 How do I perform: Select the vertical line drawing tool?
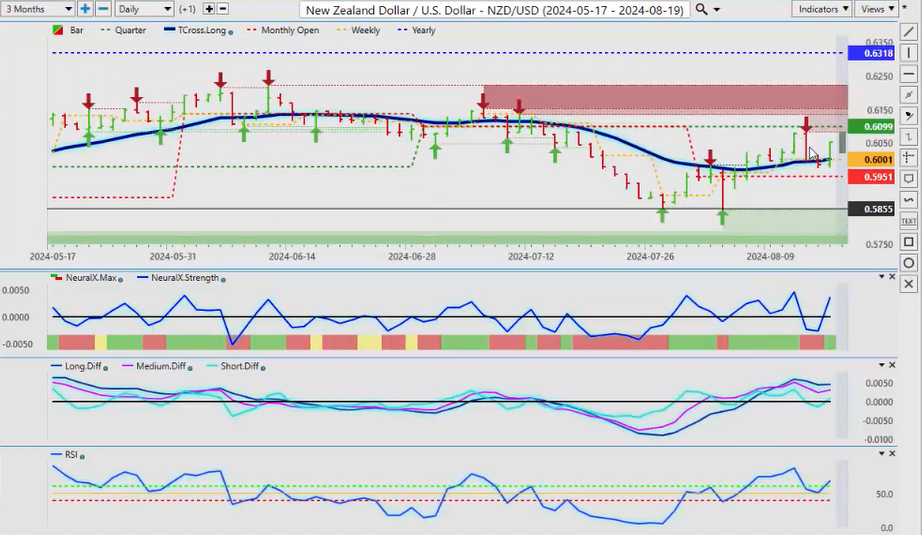[908, 53]
